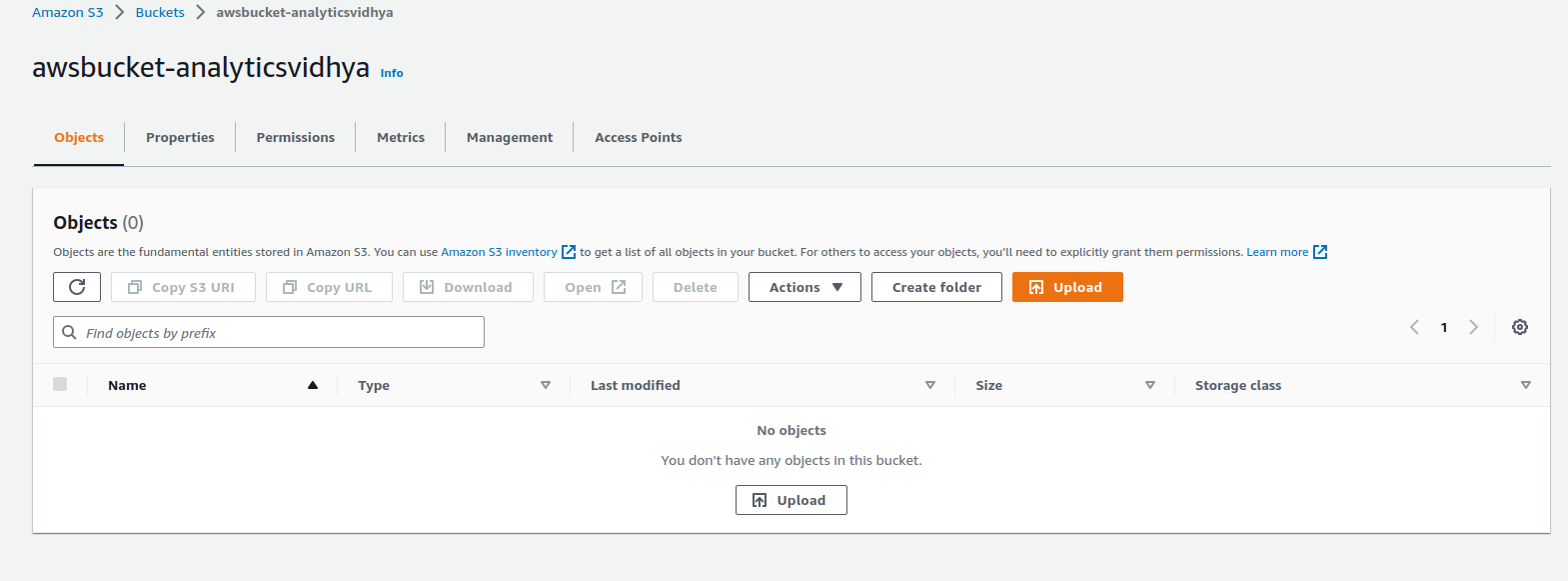Click the Create folder button
Image resolution: width=1568 pixels, height=581 pixels.
click(x=936, y=287)
